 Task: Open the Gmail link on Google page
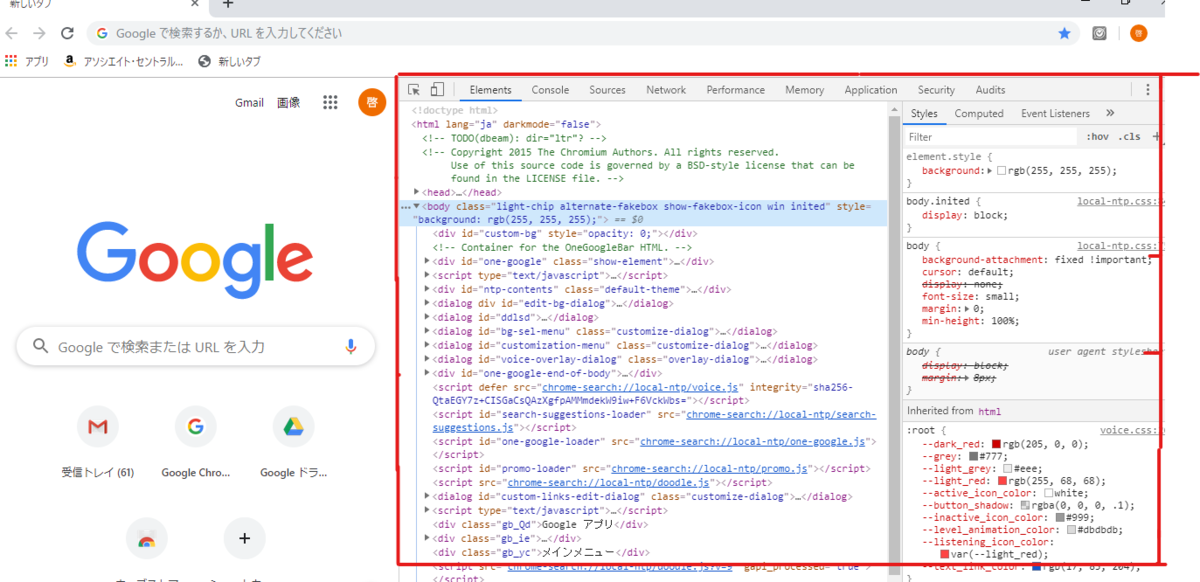(249, 102)
